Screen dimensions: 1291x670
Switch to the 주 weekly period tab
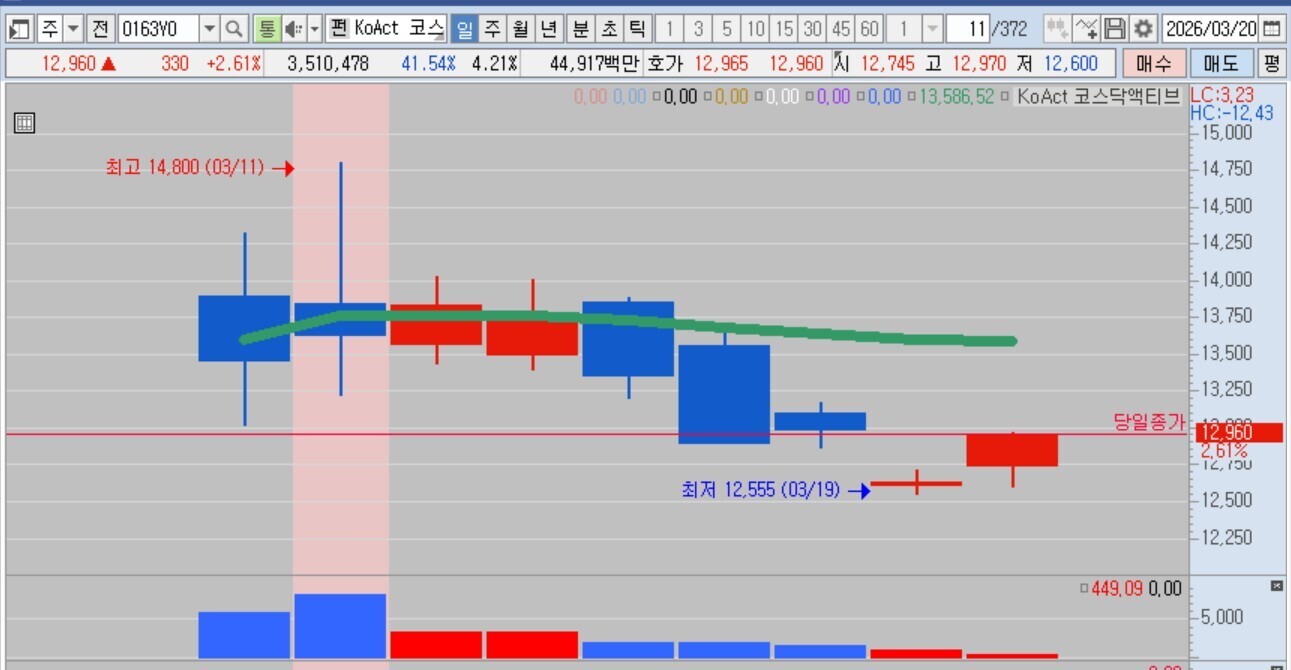(x=492, y=28)
